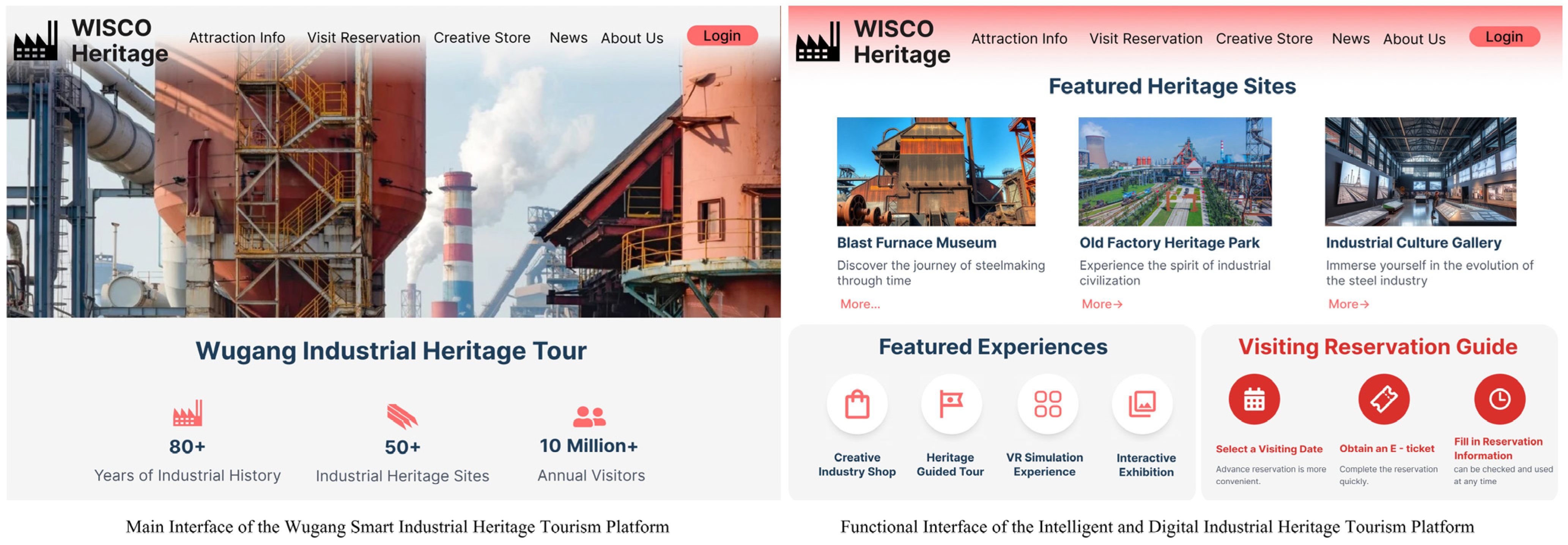Click the Obtain an E-ticket icon
Viewport: 1568px width, 545px height.
tap(1383, 400)
